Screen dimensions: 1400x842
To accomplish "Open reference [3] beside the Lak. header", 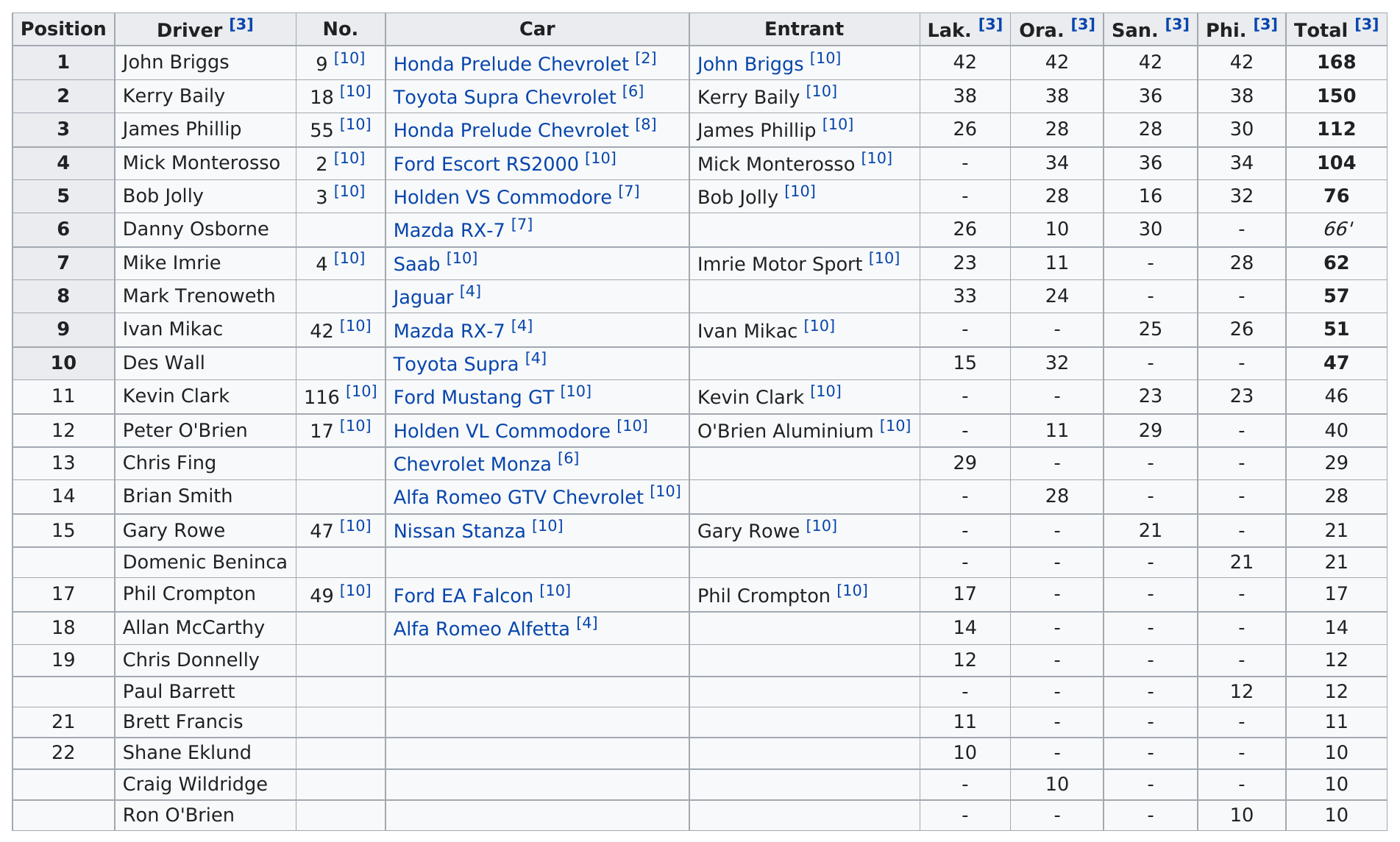I will [x=991, y=24].
